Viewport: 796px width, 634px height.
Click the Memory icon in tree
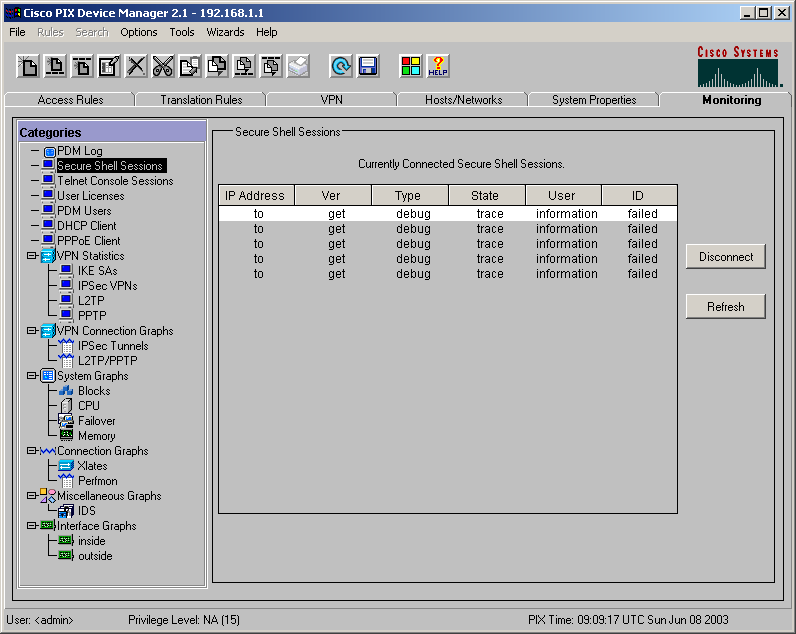point(66,436)
